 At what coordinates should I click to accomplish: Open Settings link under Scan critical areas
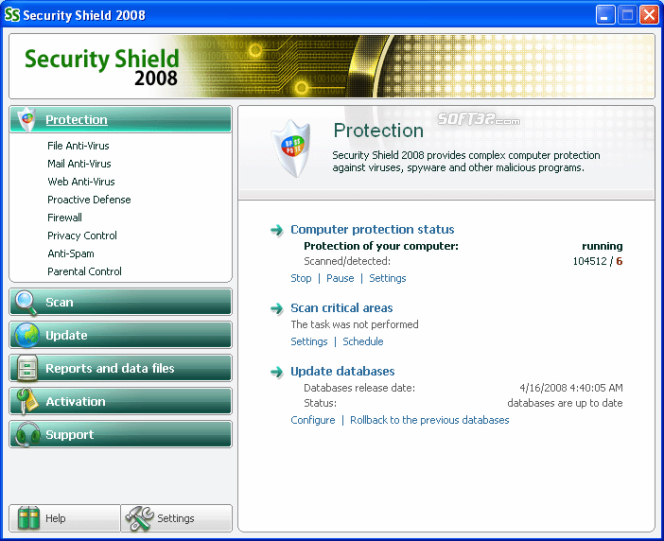309,341
